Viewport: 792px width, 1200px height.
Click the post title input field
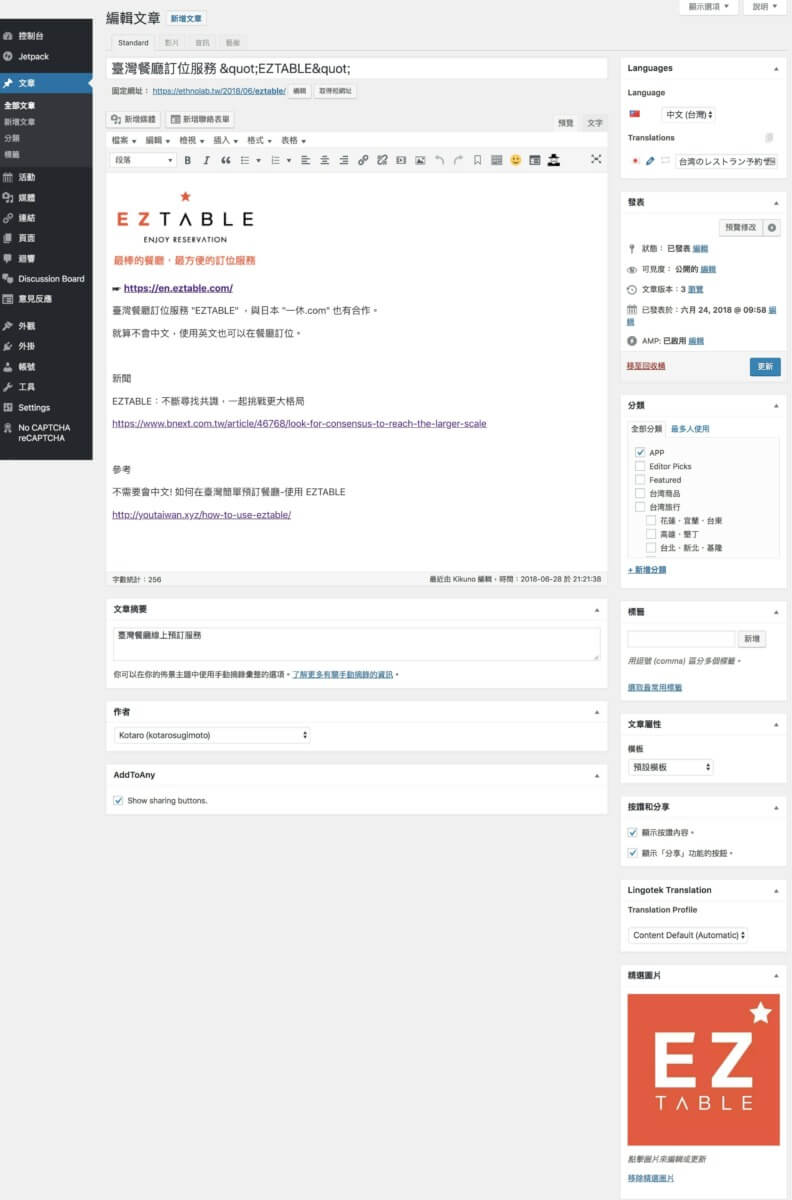tap(357, 69)
